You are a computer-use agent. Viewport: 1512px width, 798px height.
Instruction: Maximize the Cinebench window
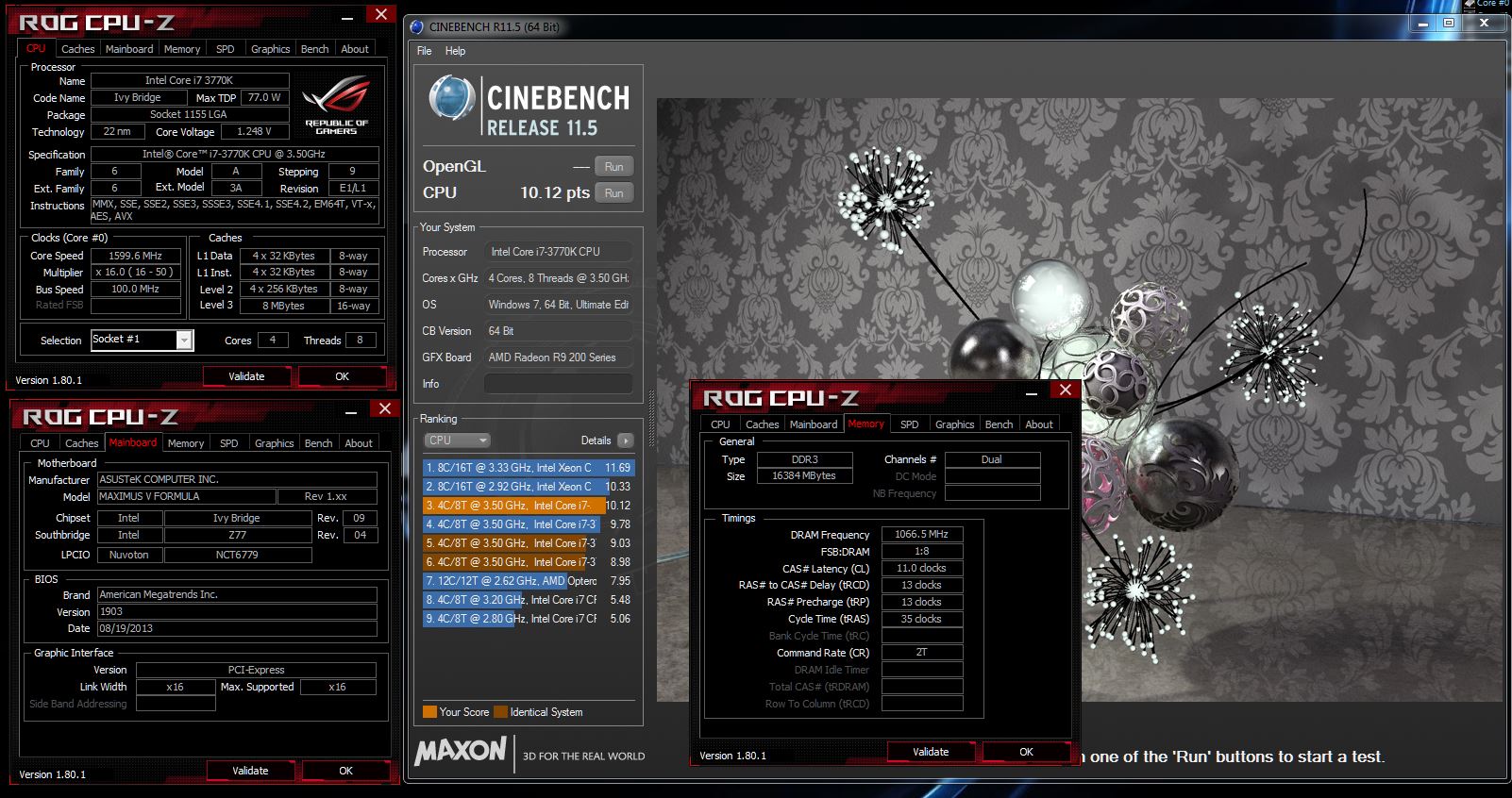coord(1449,23)
